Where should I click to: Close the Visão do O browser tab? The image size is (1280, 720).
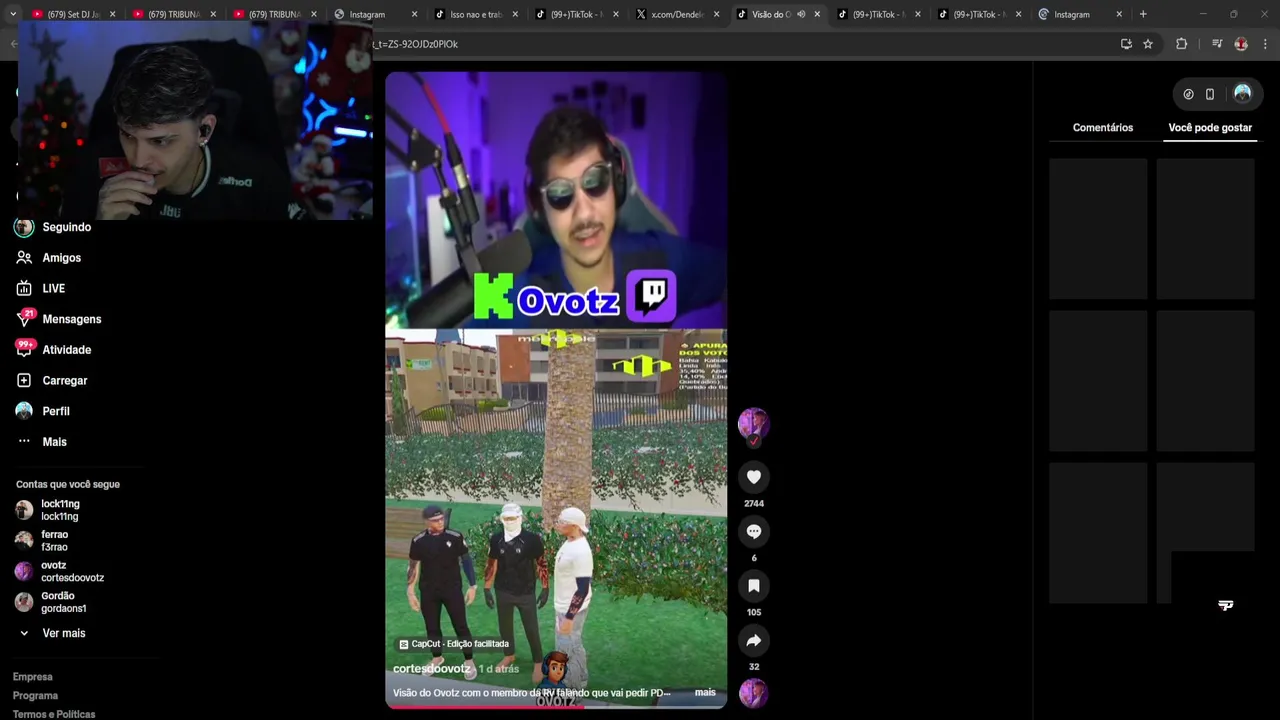tap(817, 14)
